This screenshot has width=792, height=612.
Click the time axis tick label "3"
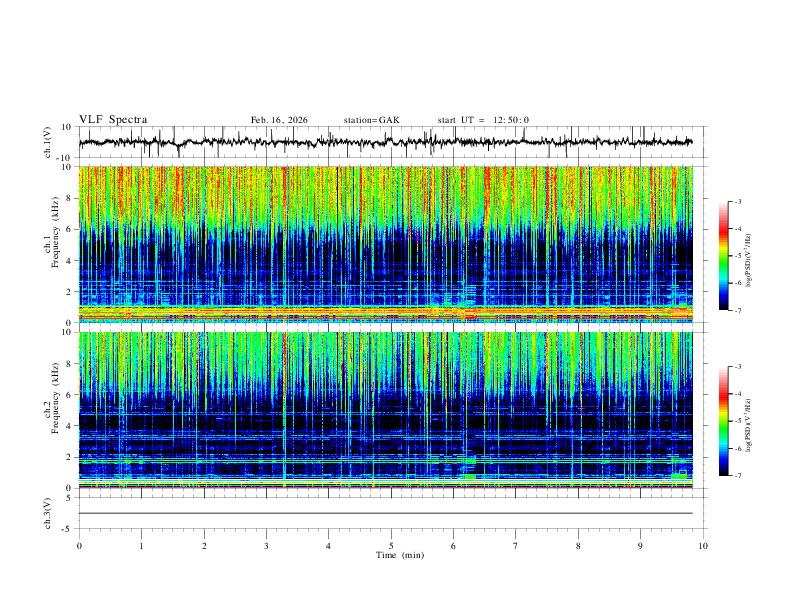pyautogui.click(x=266, y=546)
